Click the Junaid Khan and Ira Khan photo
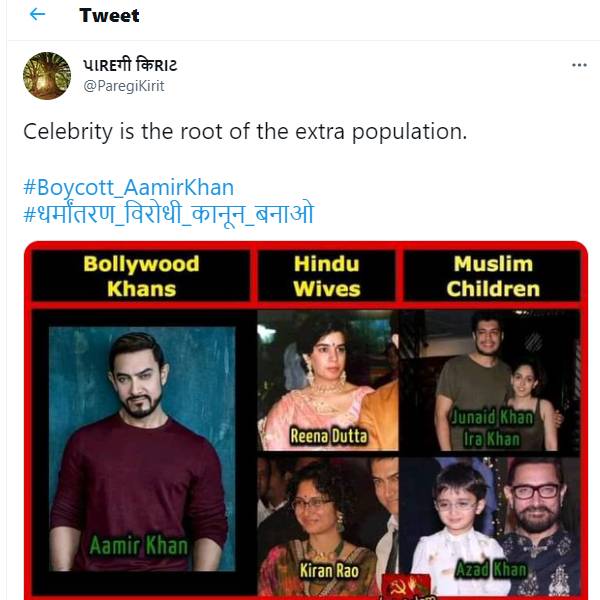This screenshot has height=600, width=600. [x=490, y=380]
